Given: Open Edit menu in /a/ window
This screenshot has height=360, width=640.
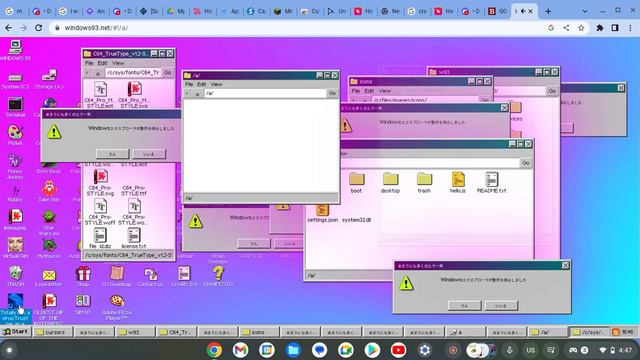Looking at the screenshot, I should click(202, 84).
